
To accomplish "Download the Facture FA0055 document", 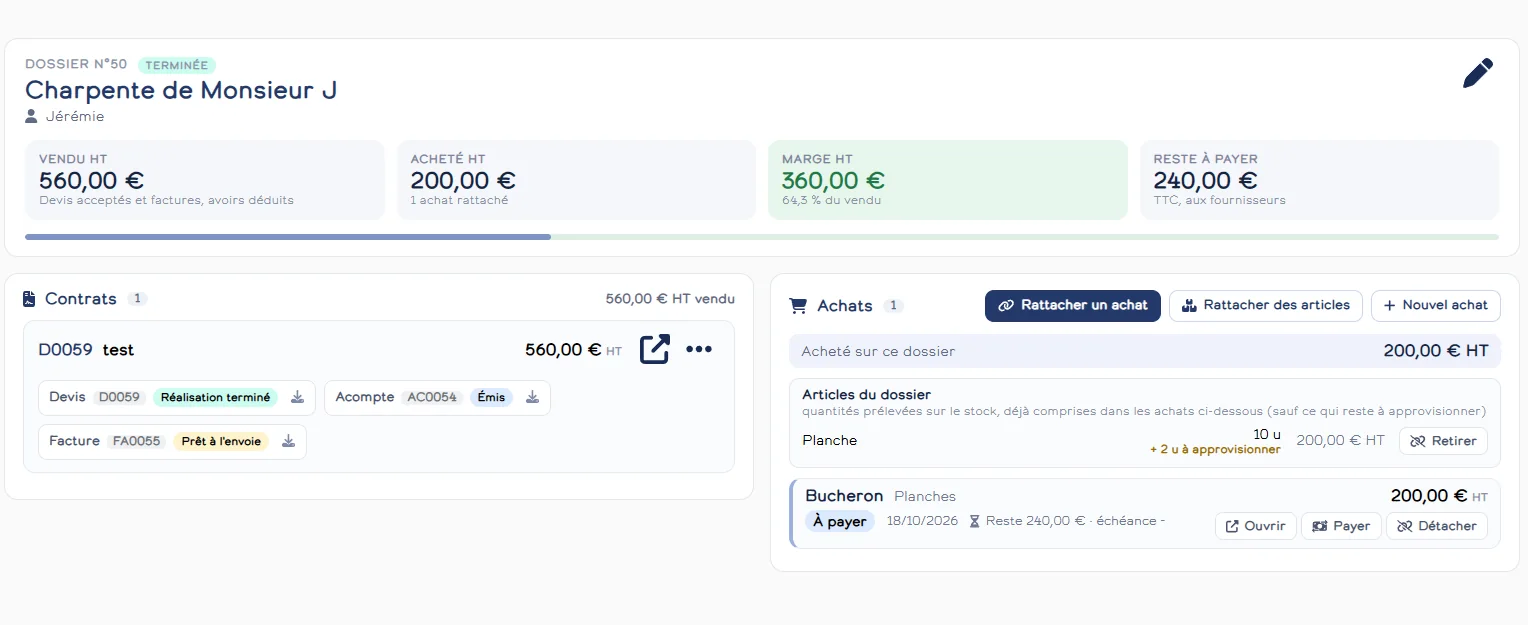I will pos(288,441).
